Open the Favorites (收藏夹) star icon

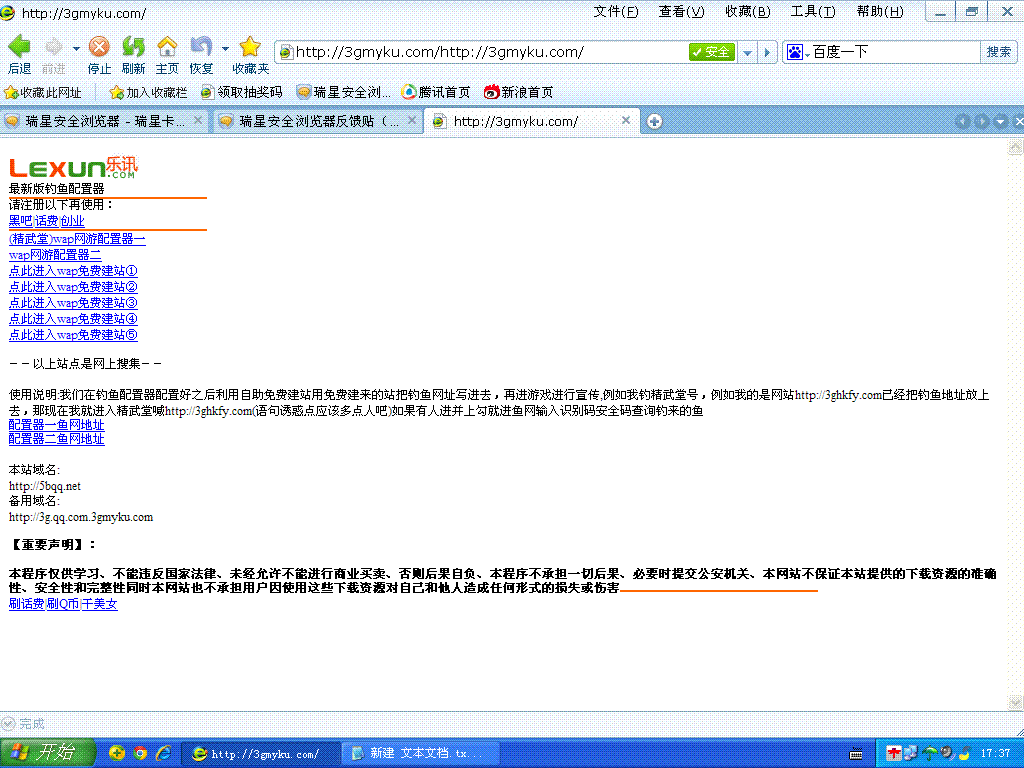250,46
